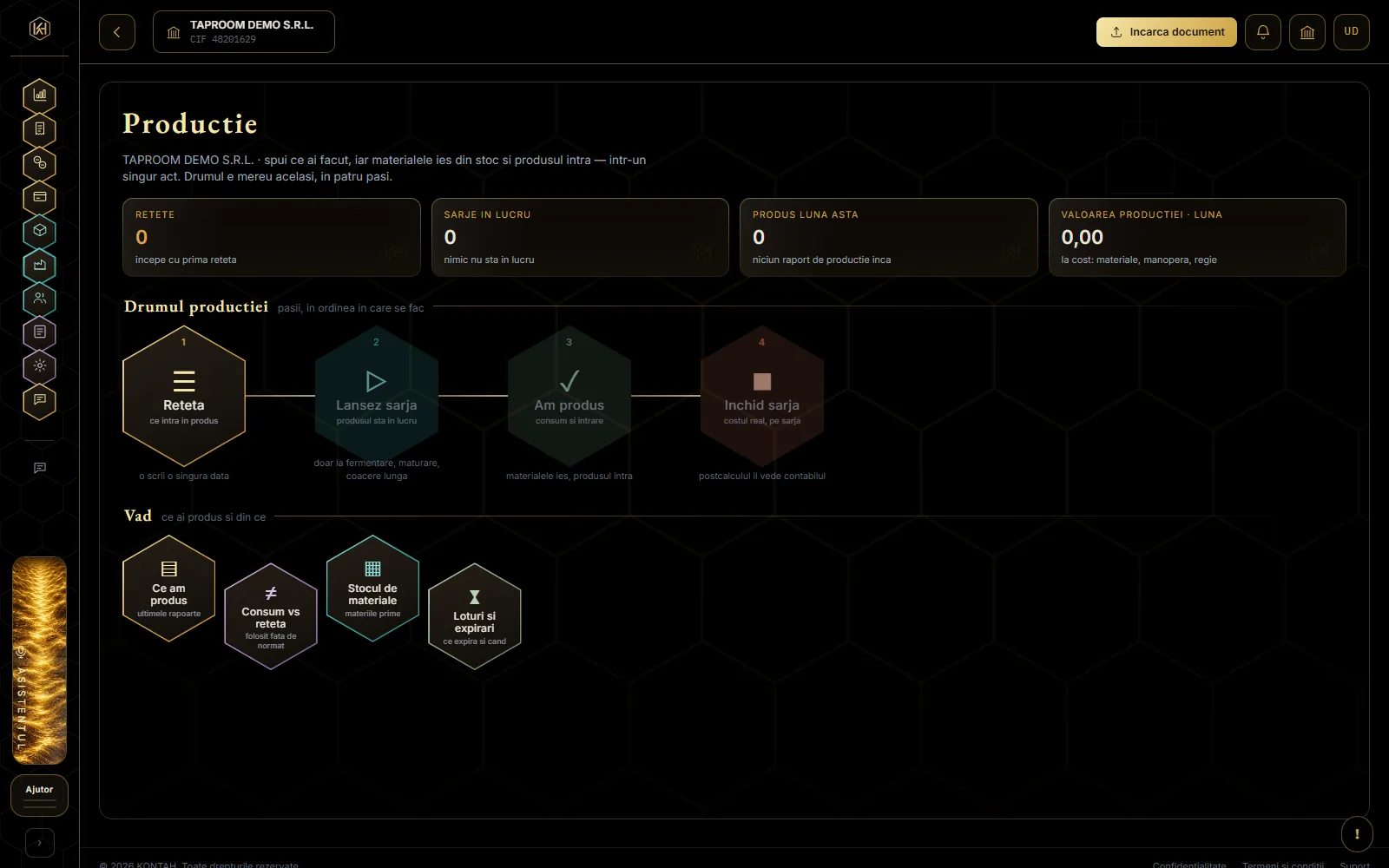Screen dimensions: 1389x868
Task: Open the UD user avatar menu
Action: coord(1352,32)
